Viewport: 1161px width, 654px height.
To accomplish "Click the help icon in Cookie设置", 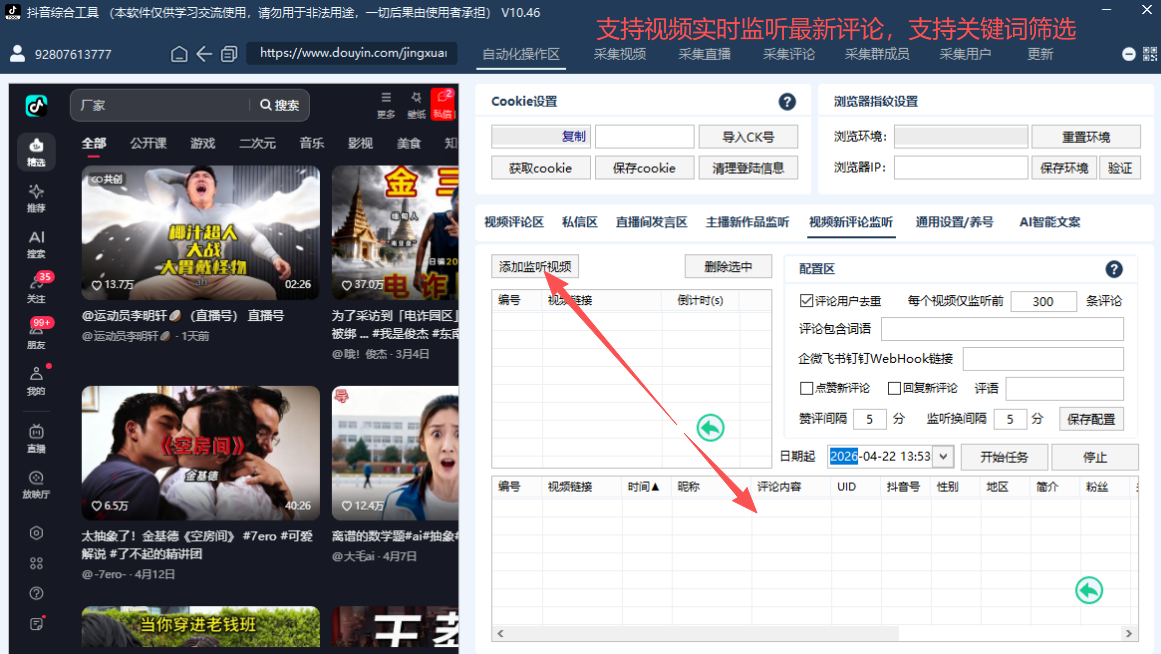I will (x=787, y=102).
